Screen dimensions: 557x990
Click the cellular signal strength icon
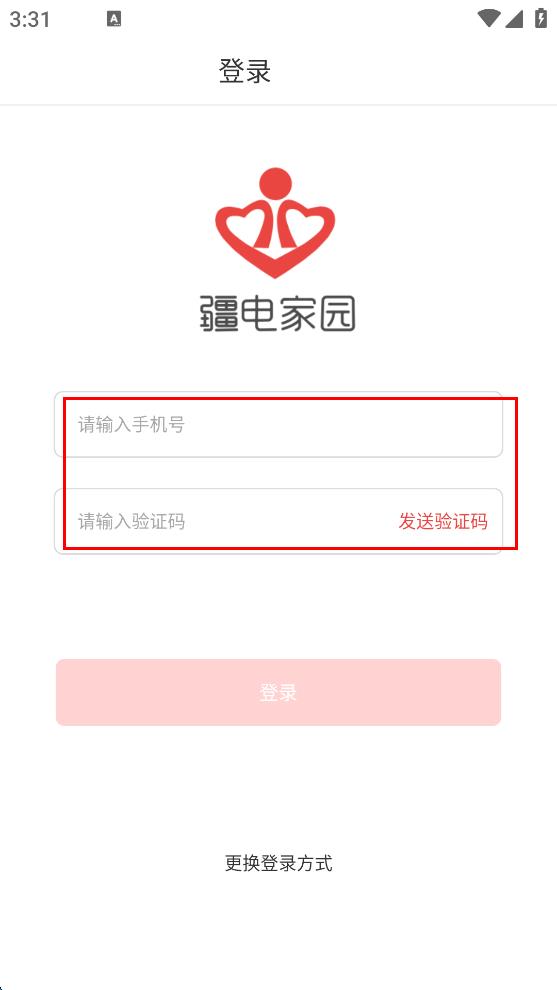tap(514, 19)
